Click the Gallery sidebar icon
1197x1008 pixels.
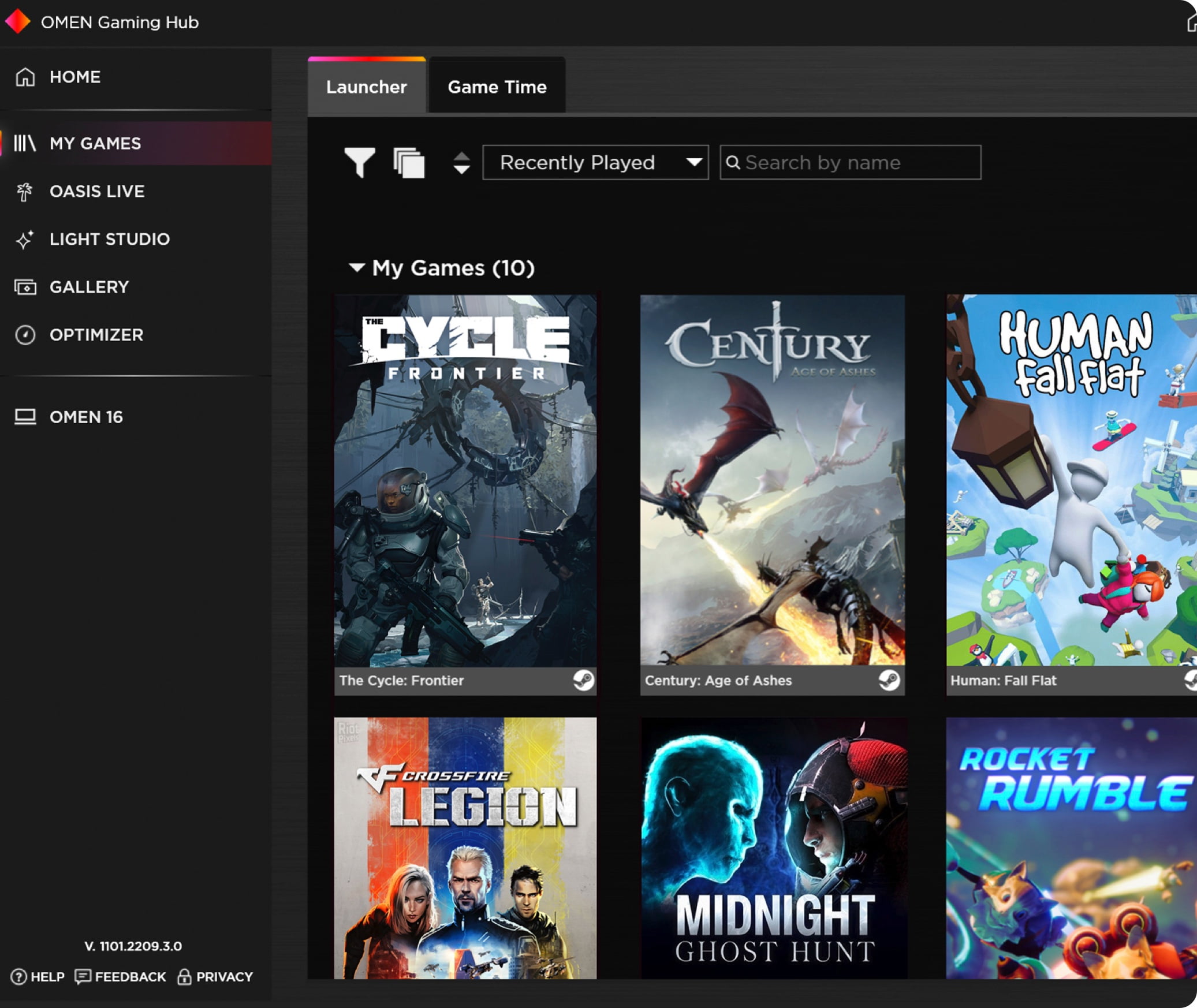26,287
